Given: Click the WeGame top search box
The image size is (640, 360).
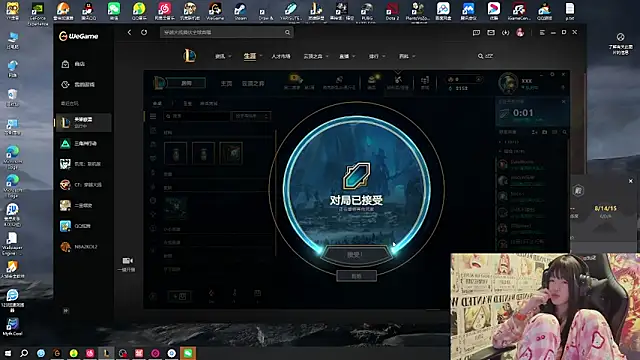Looking at the screenshot, I should (227, 32).
